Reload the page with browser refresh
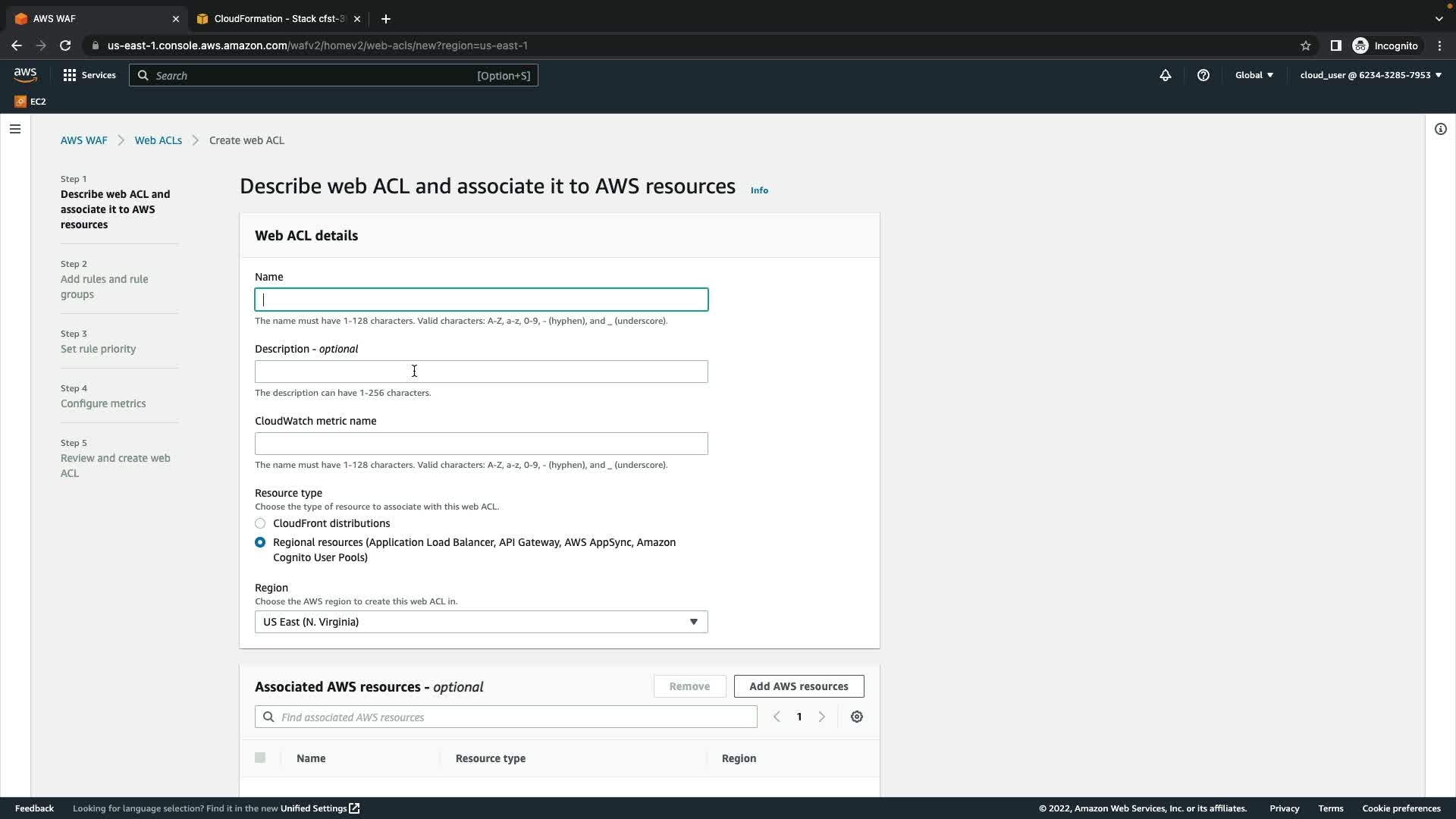This screenshot has height=819, width=1456. click(65, 45)
